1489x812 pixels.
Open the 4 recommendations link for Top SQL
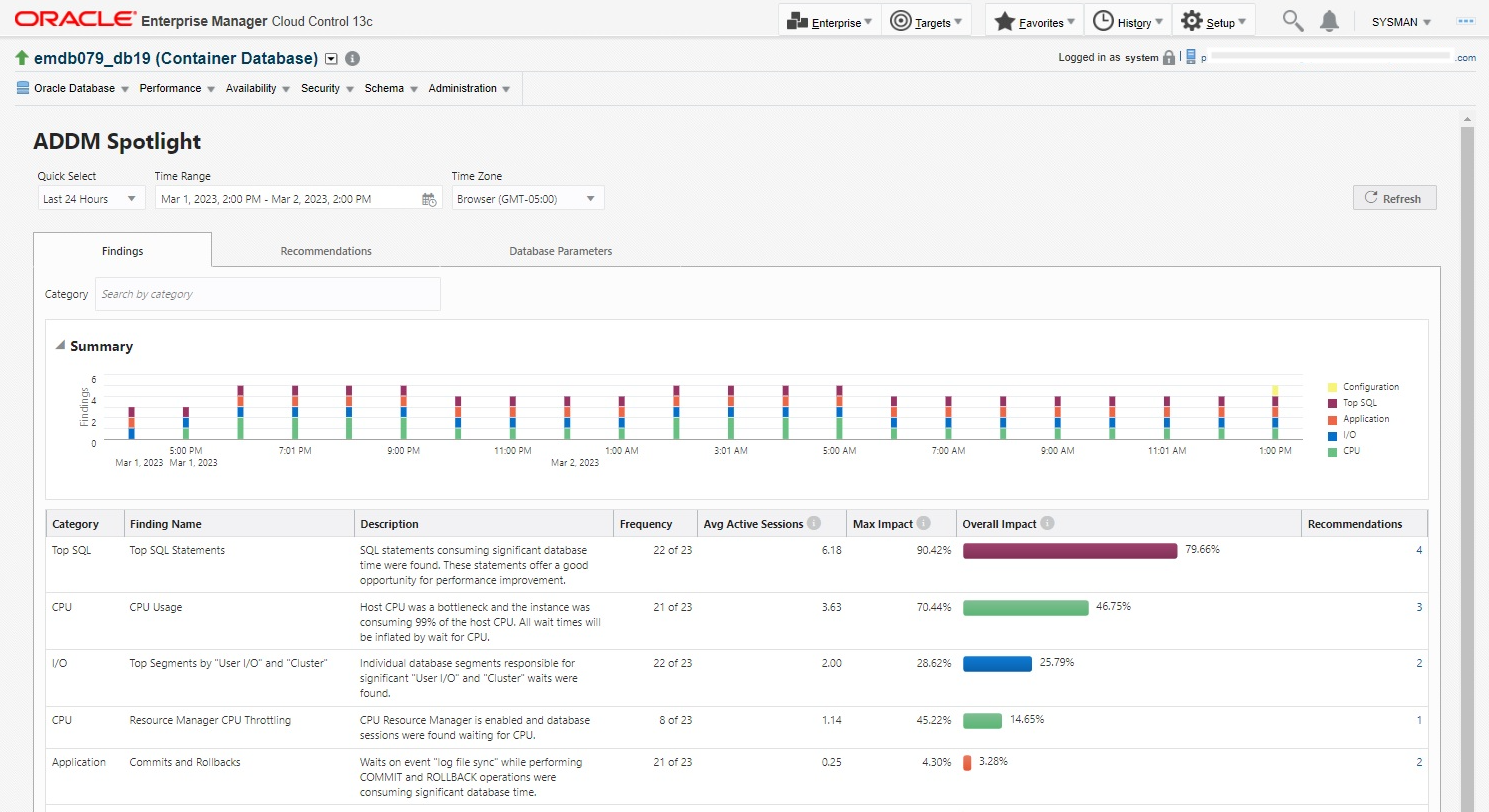tap(1418, 550)
